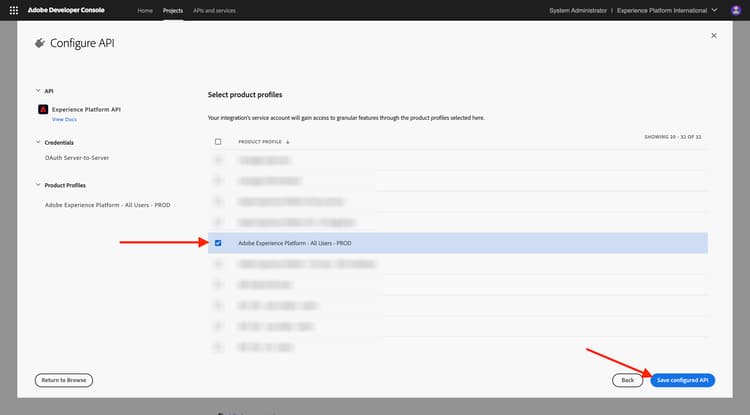Open APIs and services tab
Image resolution: width=750 pixels, height=415 pixels.
coord(214,11)
